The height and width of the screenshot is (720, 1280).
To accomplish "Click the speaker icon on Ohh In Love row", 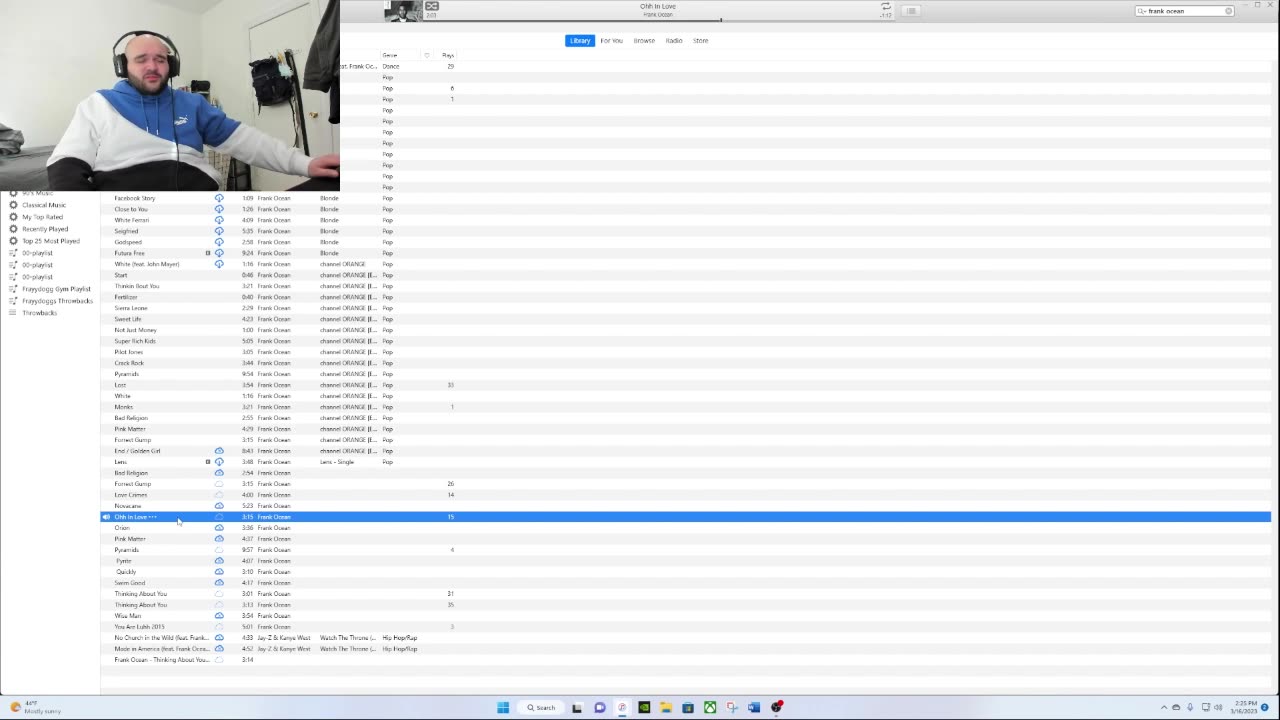I will point(106,517).
